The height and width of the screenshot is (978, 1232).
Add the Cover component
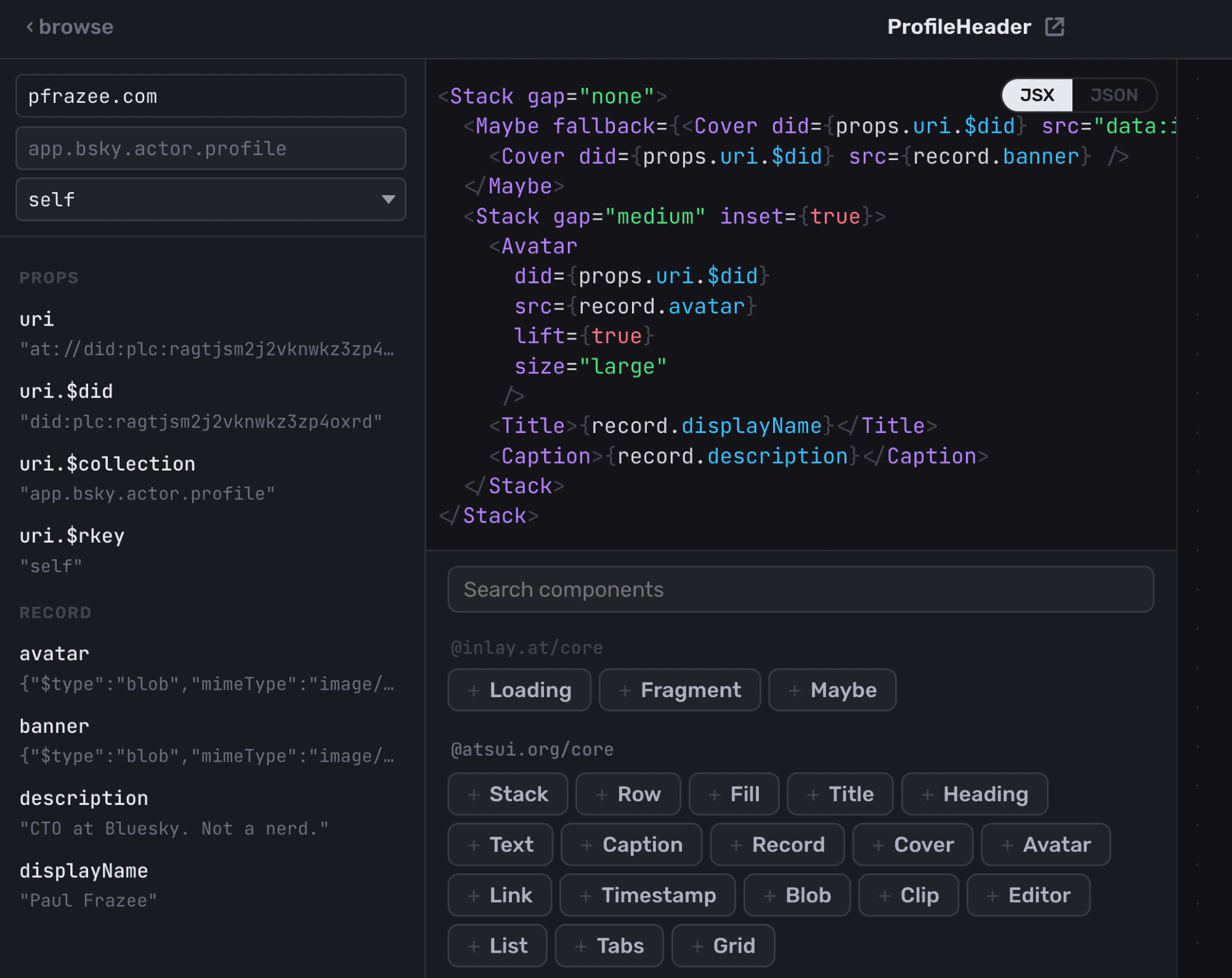[x=912, y=844]
